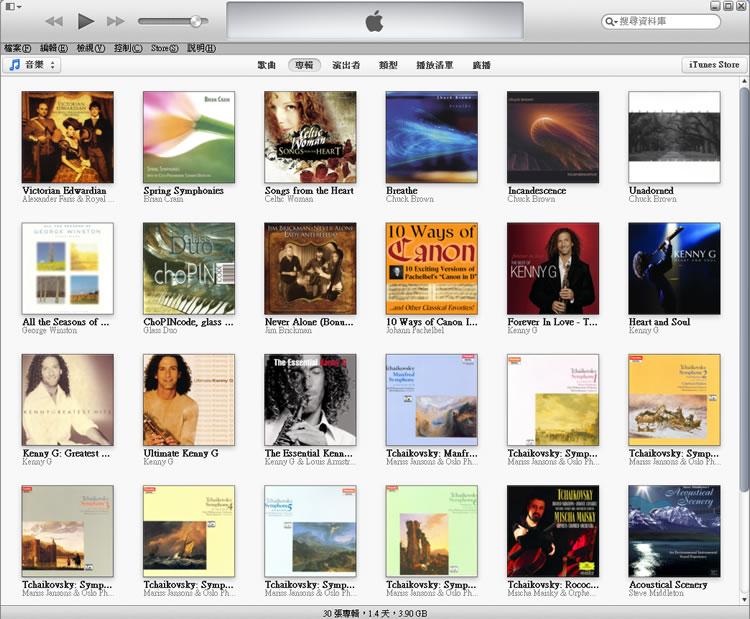Click the scrollbar up arrow
Image resolution: width=750 pixels, height=619 pixels.
744,82
